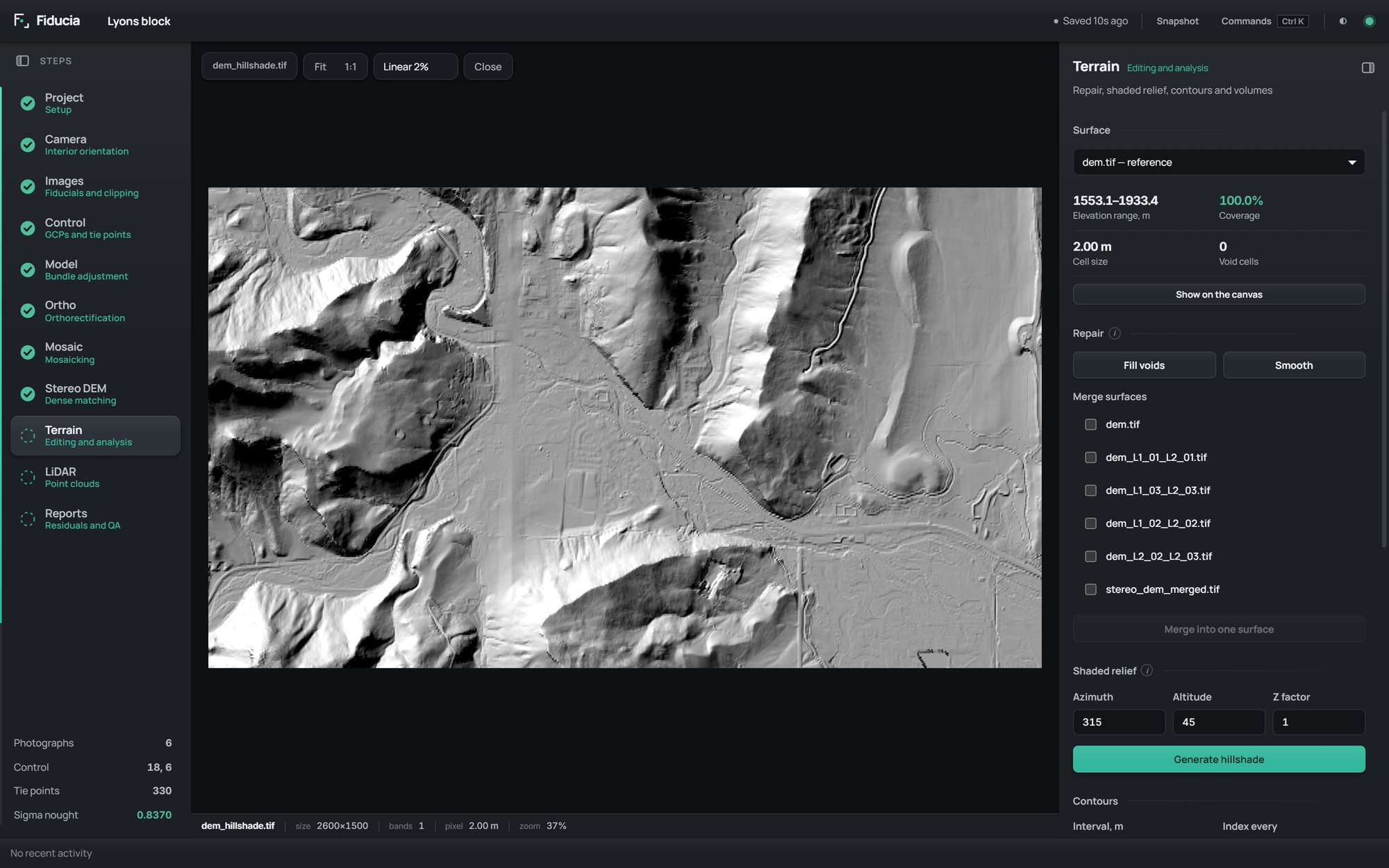
Task: Select the Terrain step
Action: [95, 435]
